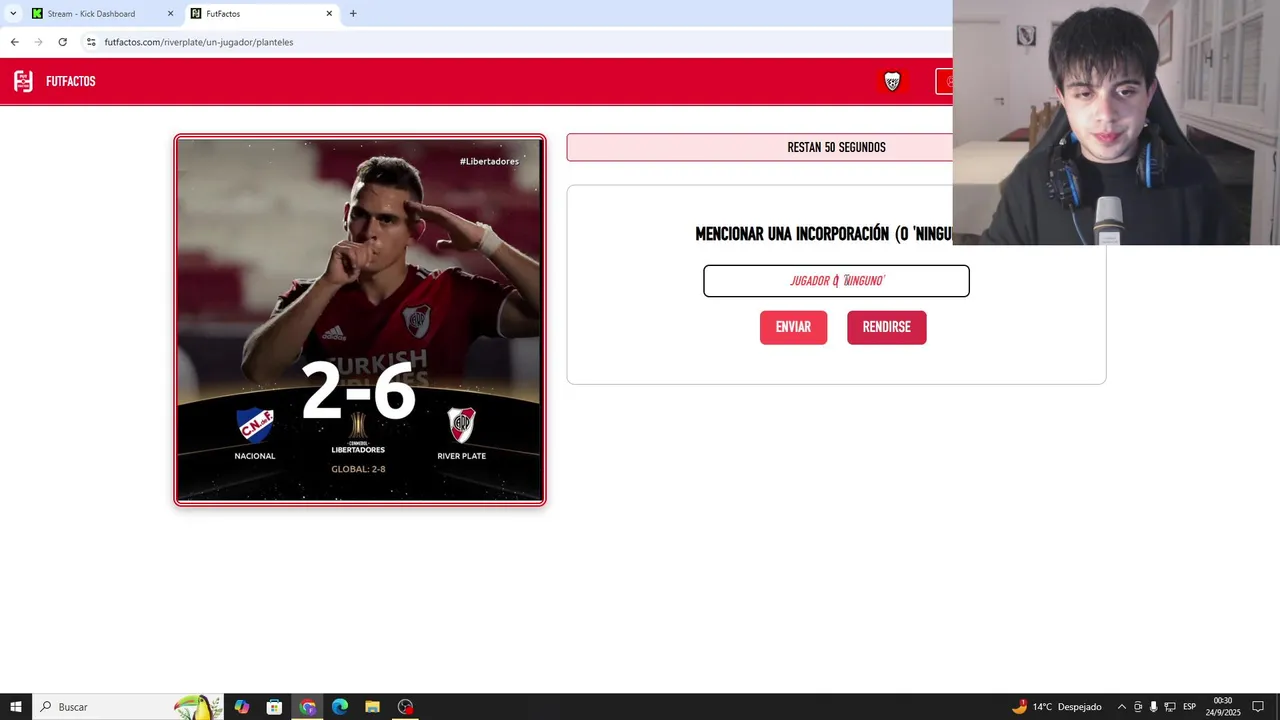Give up using the RENDIRSE button
Viewport: 1280px width, 720px height.
tap(886, 328)
